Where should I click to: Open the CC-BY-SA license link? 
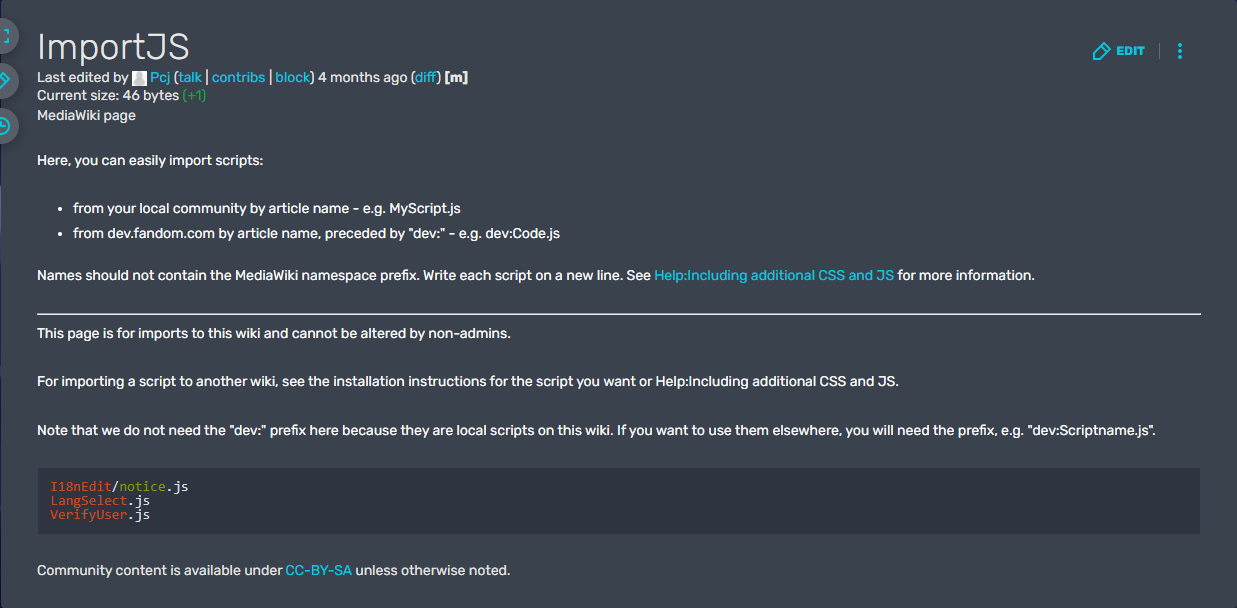click(318, 570)
